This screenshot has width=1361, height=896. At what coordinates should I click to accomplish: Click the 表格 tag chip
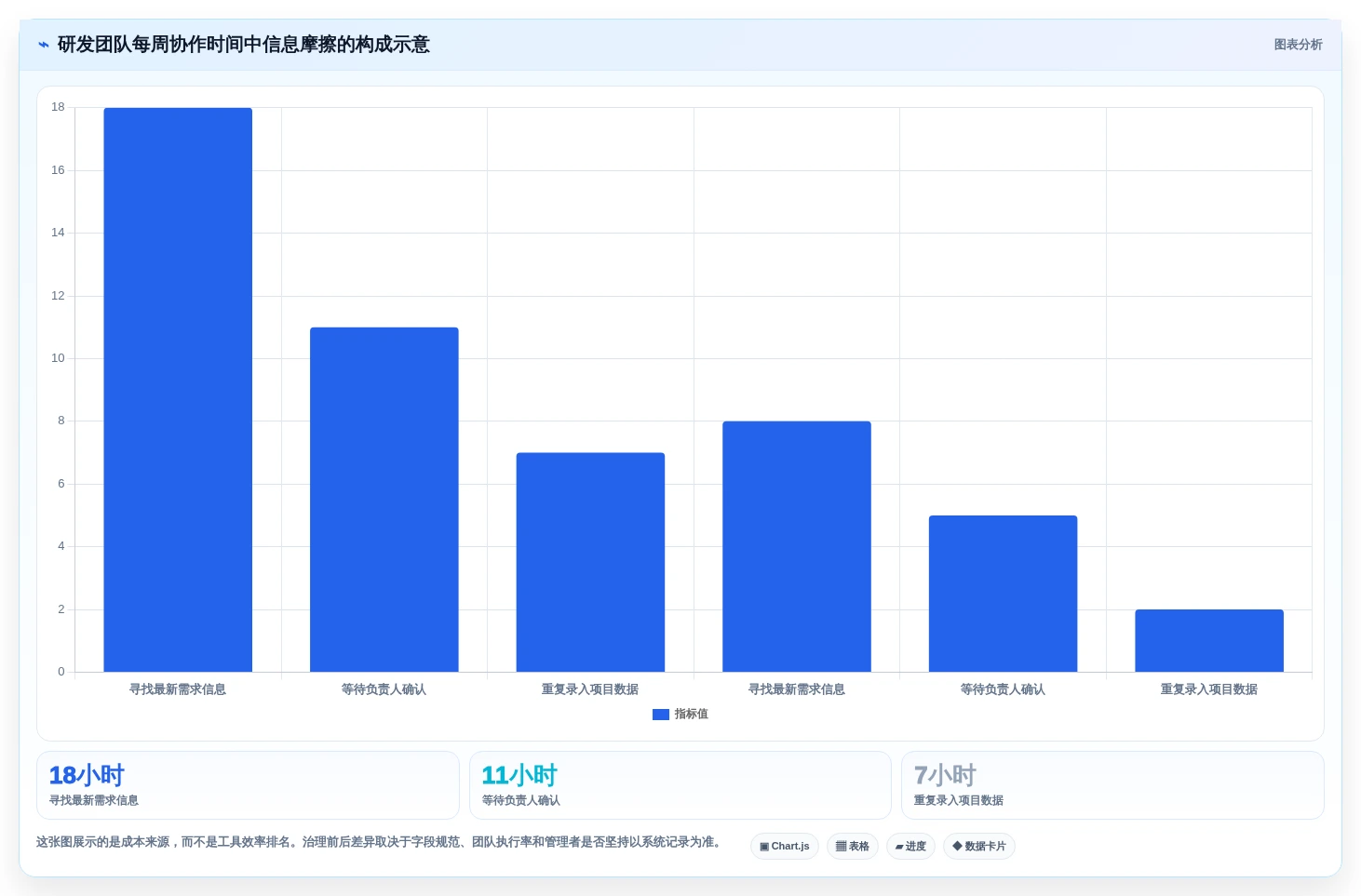853,847
